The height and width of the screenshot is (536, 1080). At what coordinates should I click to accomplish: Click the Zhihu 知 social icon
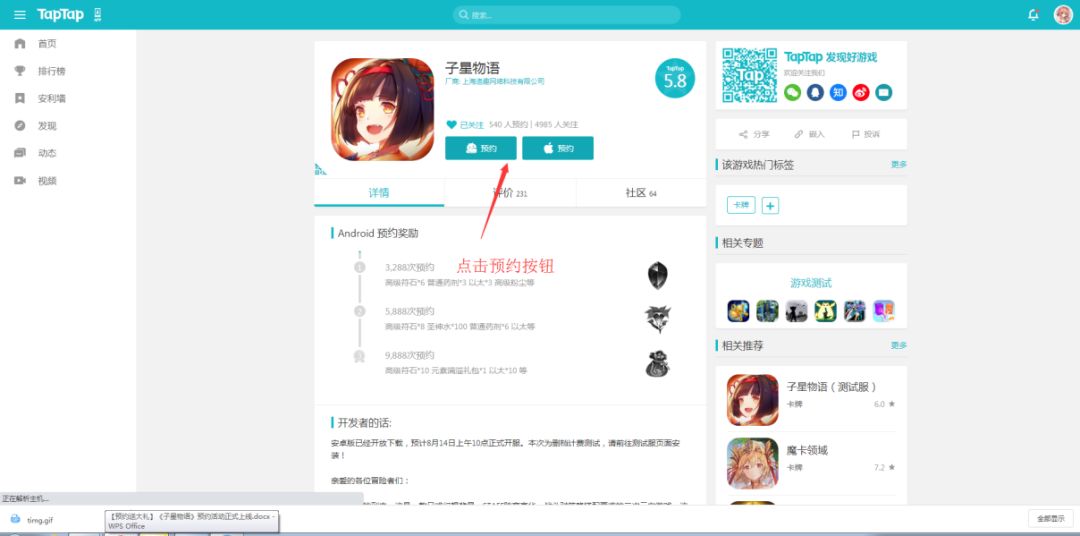[838, 92]
